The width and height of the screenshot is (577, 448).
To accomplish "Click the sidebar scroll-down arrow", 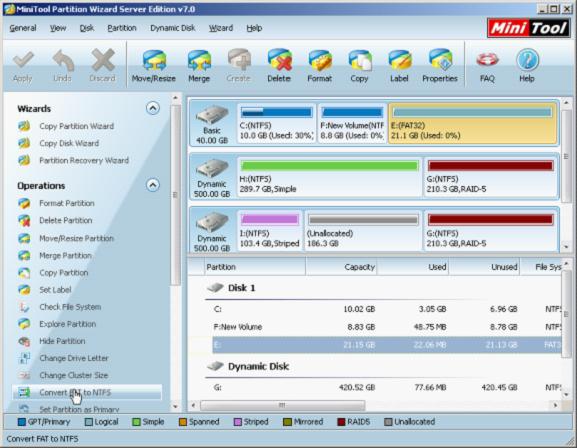I will [x=176, y=406].
